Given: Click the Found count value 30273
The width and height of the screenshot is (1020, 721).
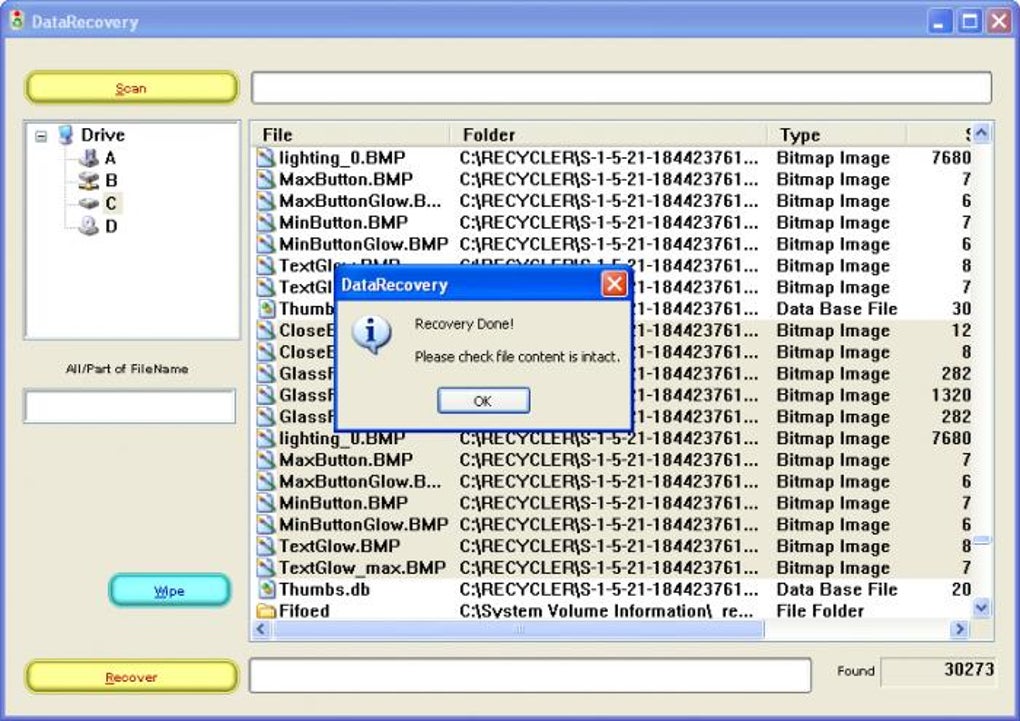Looking at the screenshot, I should pyautogui.click(x=969, y=670).
